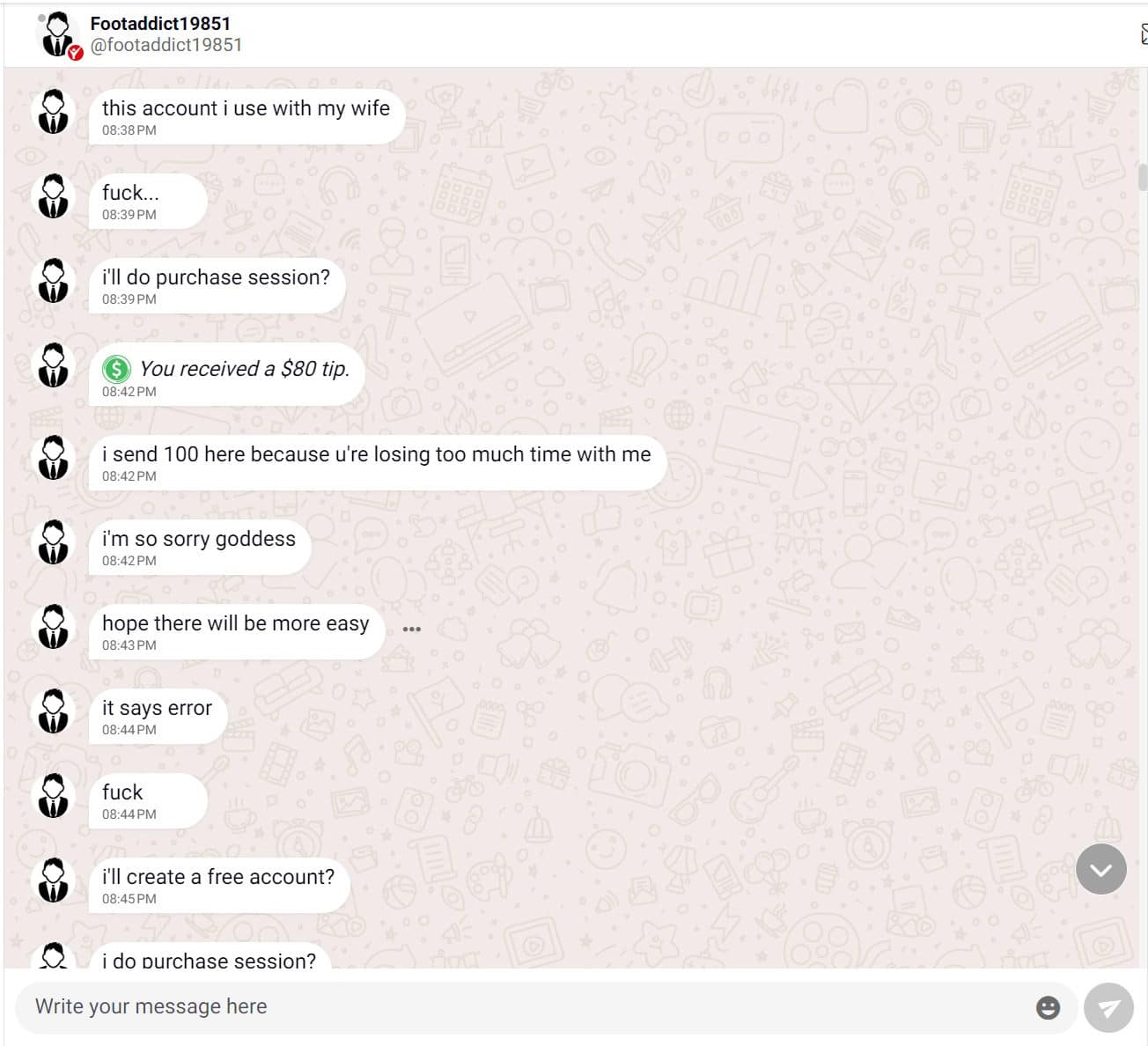Select the 'i'm so sorry goddess' message bubble
The width and height of the screenshot is (1148, 1046).
coord(200,548)
